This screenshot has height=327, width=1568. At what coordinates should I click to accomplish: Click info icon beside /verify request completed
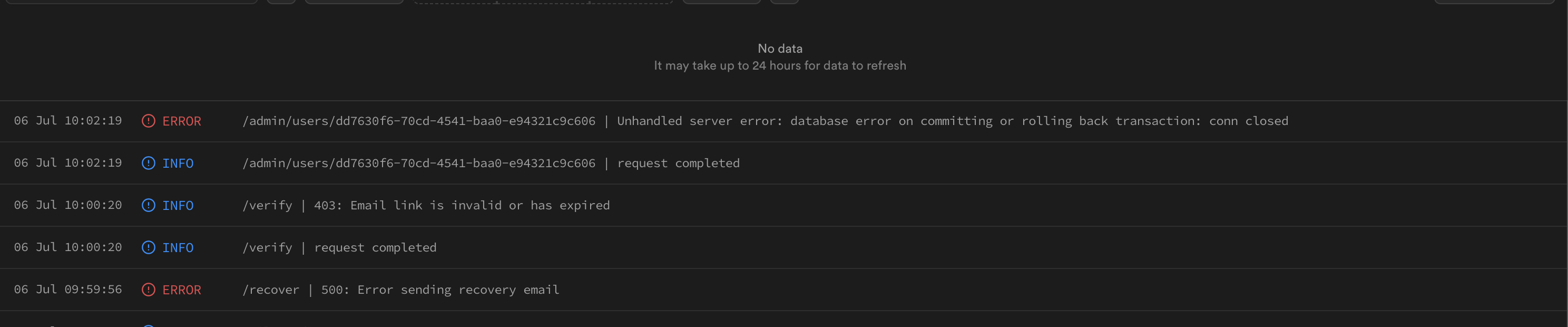149,247
